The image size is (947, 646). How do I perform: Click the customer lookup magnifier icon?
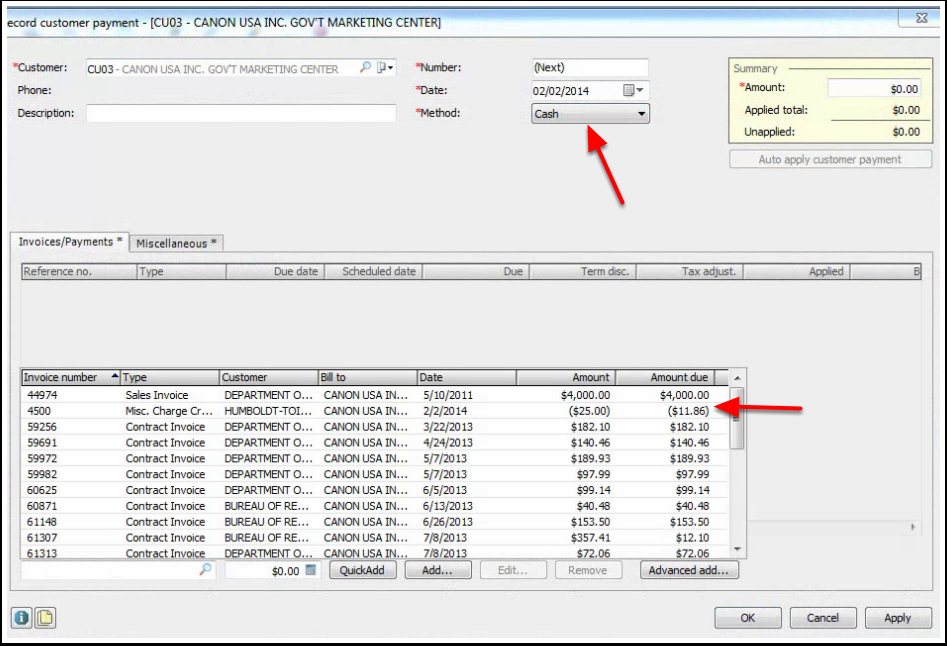[365, 67]
